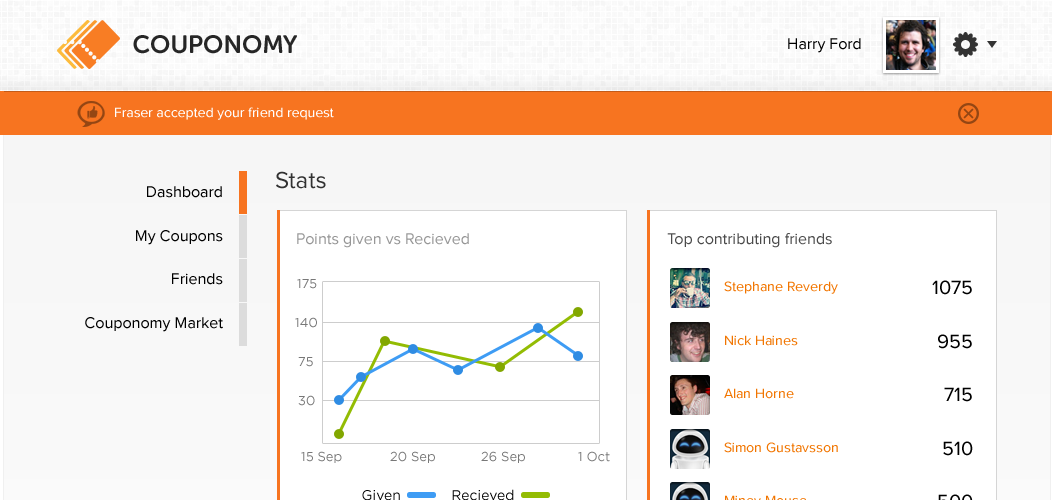Open Simon Gustavsson's profile link
The height and width of the screenshot is (500, 1052).
780,448
